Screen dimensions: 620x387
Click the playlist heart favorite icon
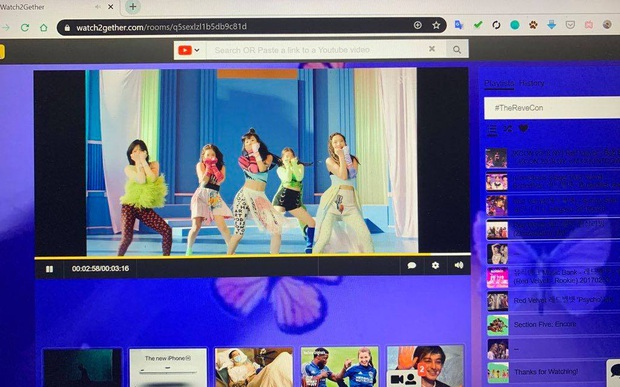tap(523, 128)
